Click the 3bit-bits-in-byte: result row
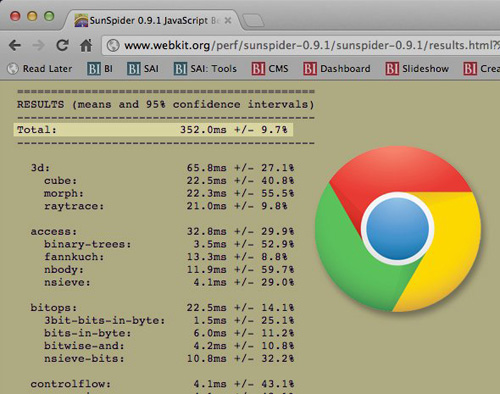This screenshot has width=500, height=394. coord(169,320)
